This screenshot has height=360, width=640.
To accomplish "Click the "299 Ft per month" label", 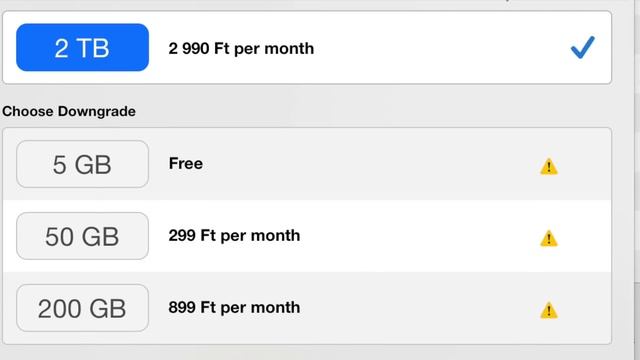I will (234, 236).
